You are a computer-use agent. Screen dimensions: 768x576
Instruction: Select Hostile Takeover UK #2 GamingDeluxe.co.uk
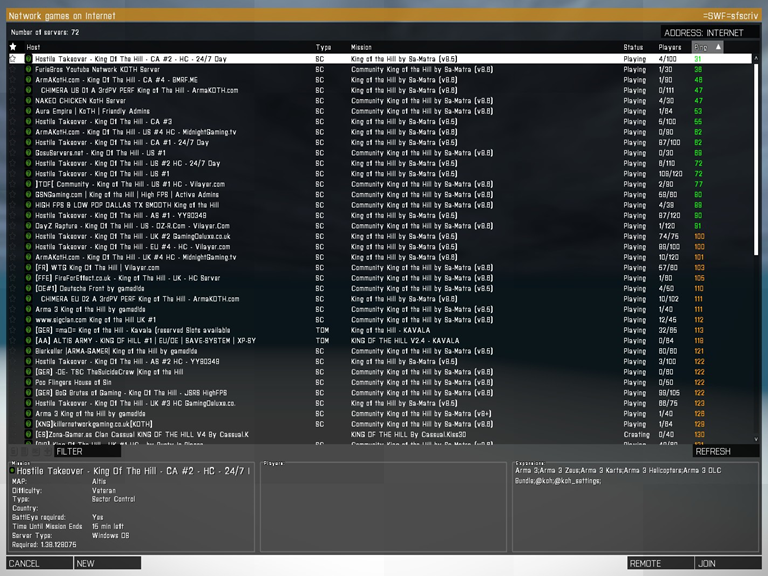pos(380,237)
